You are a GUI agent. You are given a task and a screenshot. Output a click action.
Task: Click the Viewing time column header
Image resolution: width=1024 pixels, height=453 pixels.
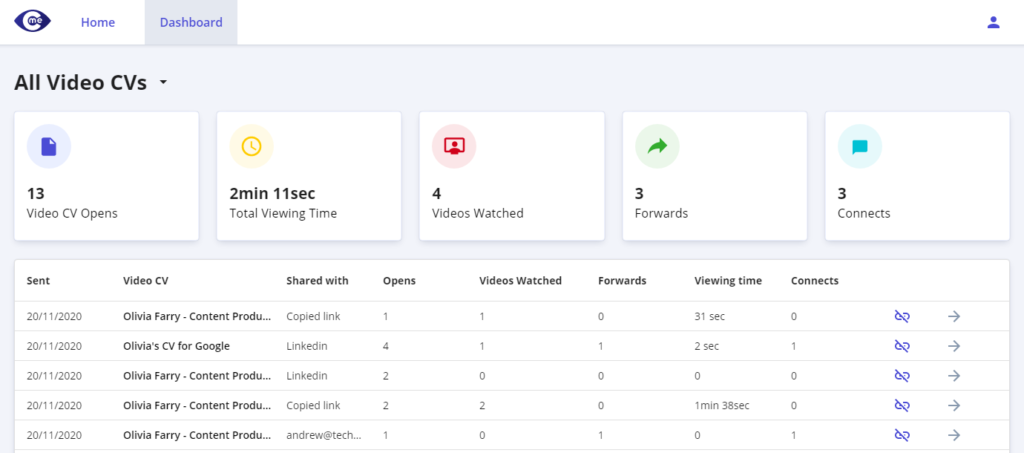coord(728,281)
